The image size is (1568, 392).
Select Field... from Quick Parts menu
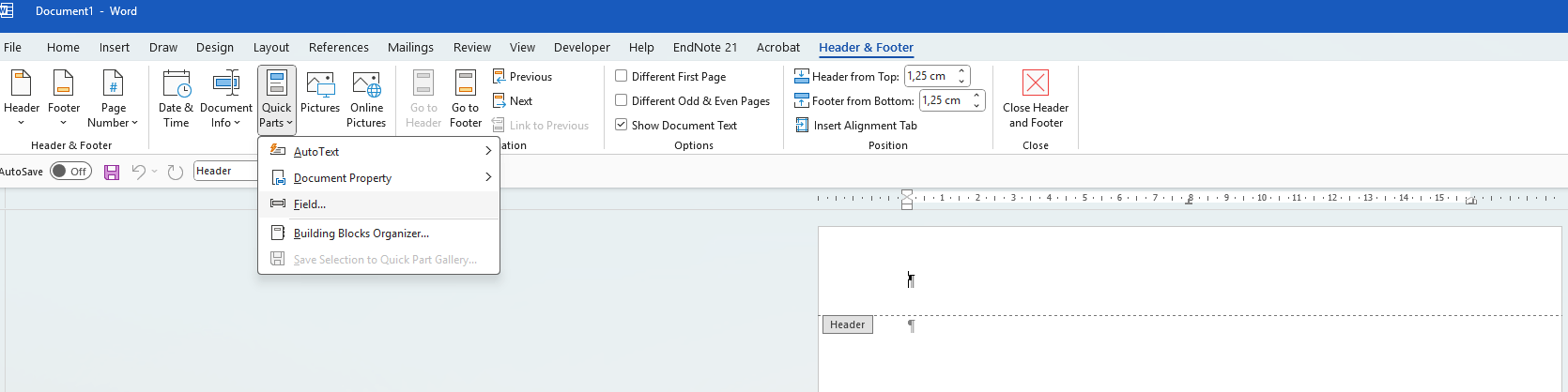coord(310,204)
